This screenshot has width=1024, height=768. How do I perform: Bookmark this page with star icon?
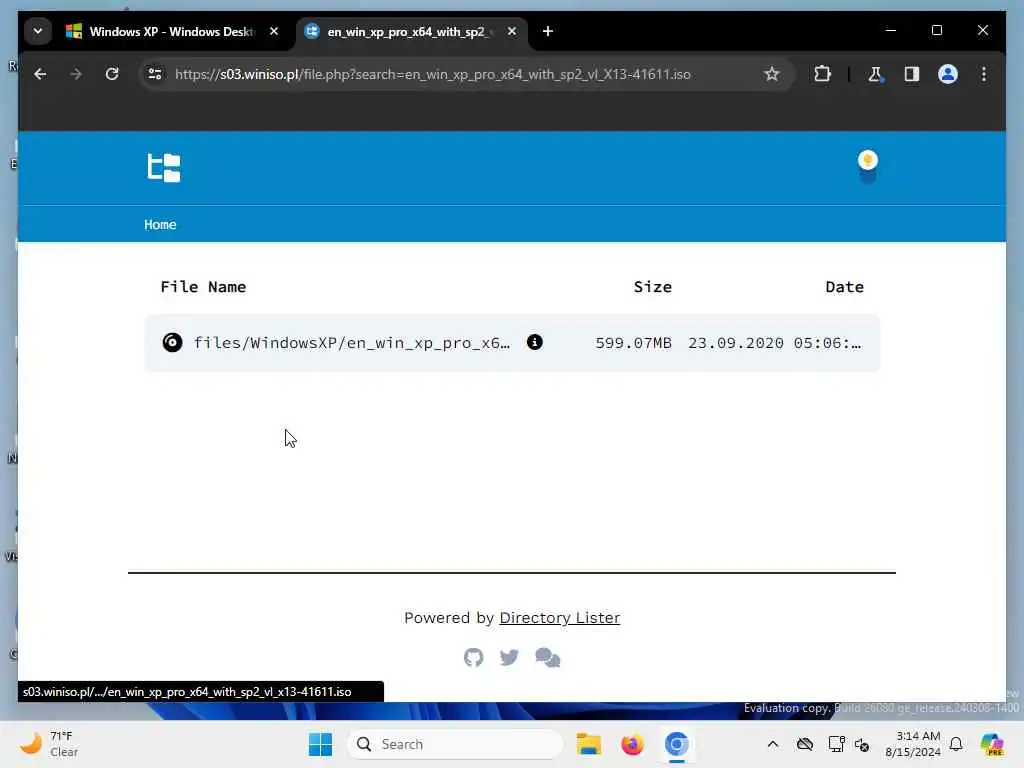[x=772, y=74]
